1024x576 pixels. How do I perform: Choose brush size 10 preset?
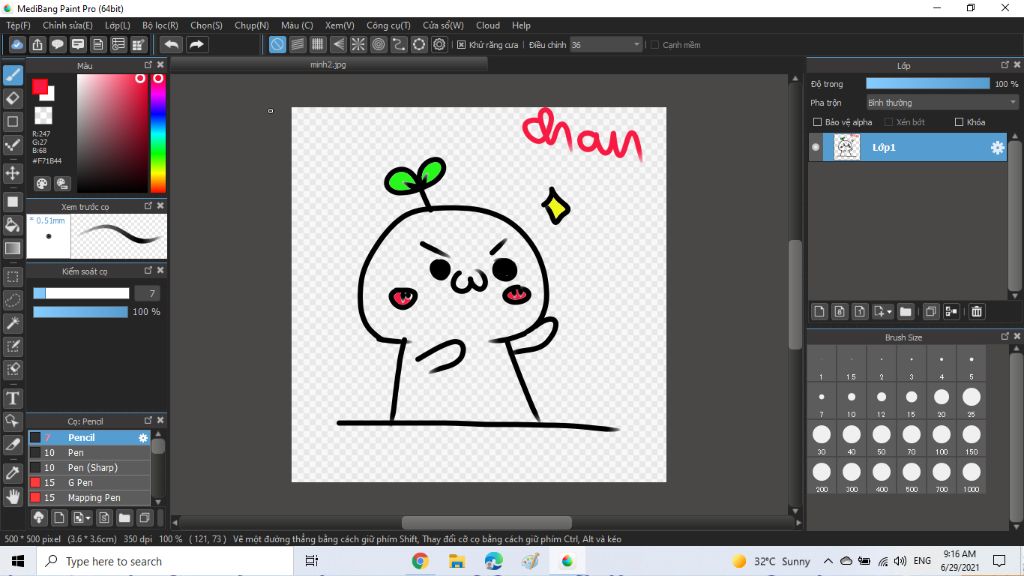[851, 402]
